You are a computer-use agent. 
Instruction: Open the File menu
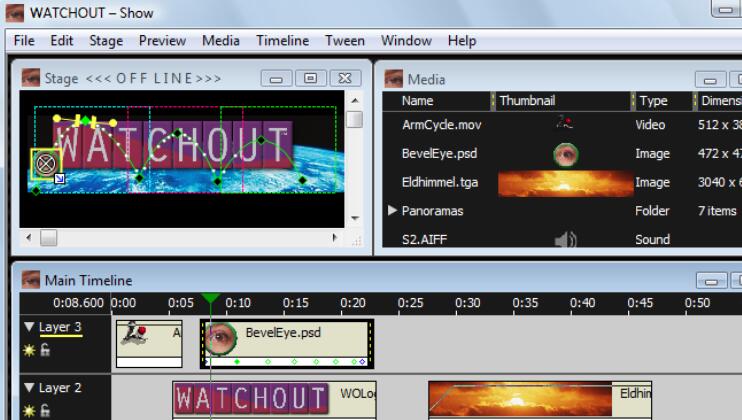click(24, 41)
